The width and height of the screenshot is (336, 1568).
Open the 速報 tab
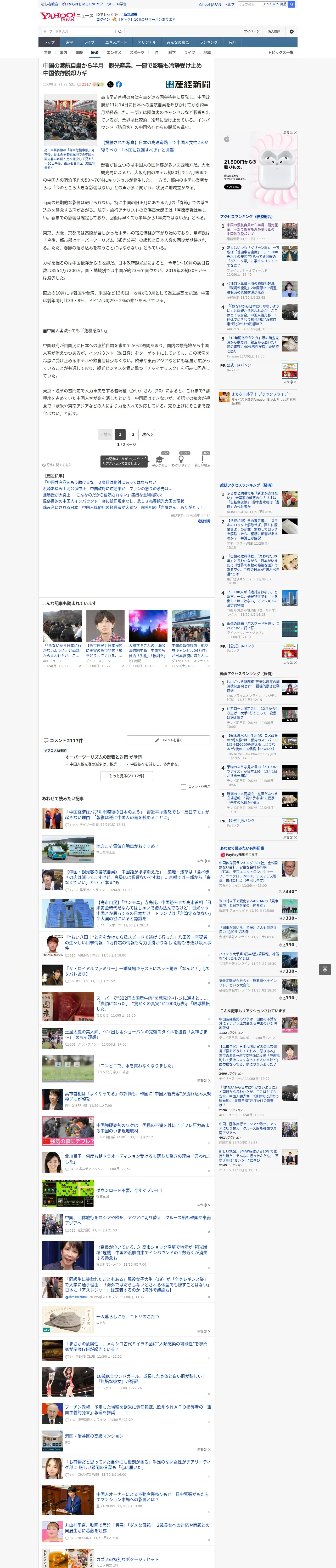[x=69, y=43]
